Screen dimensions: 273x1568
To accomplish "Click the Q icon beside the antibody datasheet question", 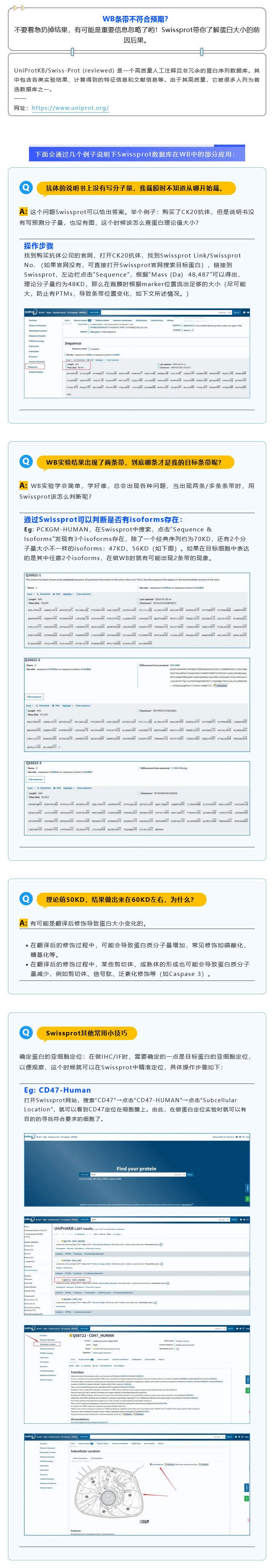I will 26,187.
